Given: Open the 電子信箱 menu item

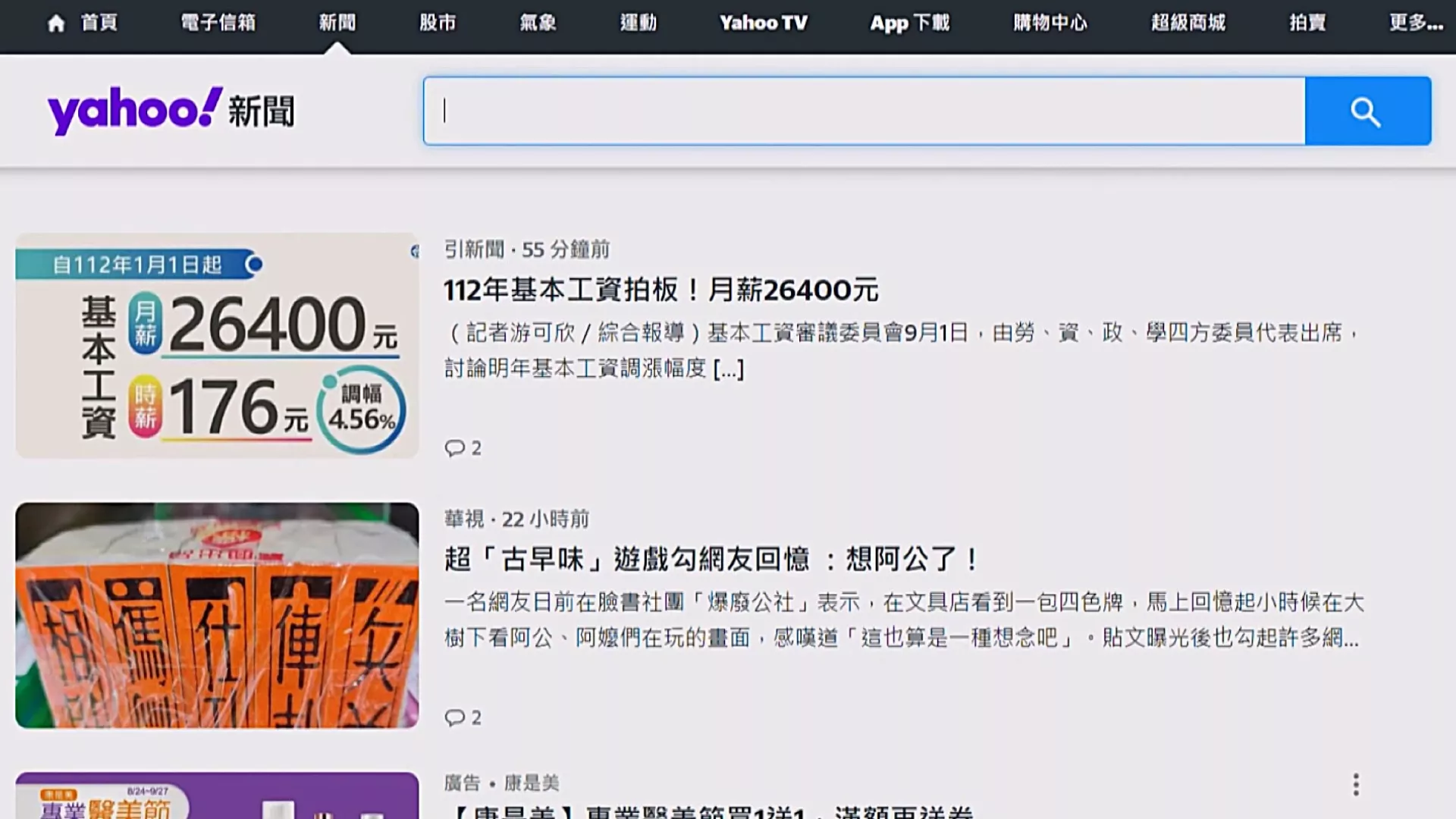Looking at the screenshot, I should tap(218, 23).
